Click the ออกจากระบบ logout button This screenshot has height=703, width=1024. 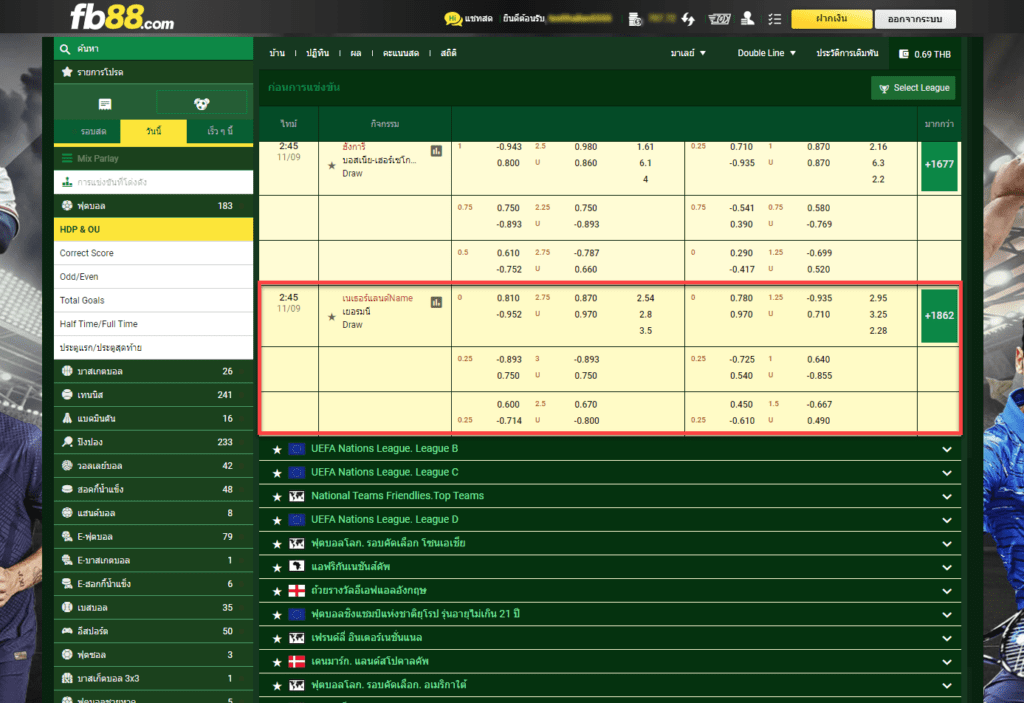[915, 19]
